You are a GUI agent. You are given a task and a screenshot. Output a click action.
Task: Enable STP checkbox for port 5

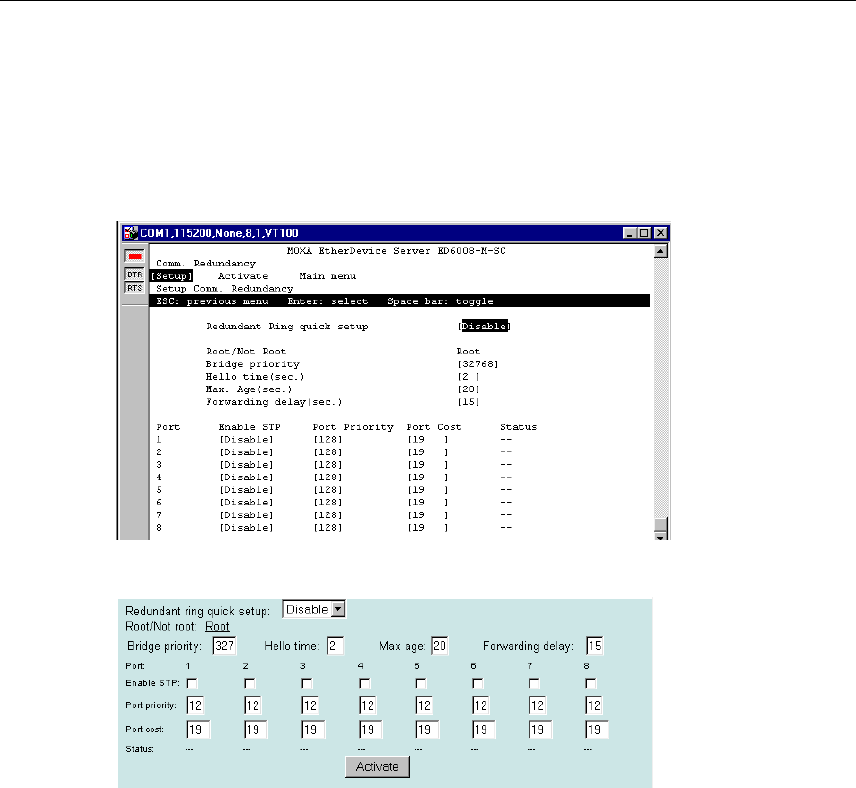tap(421, 684)
